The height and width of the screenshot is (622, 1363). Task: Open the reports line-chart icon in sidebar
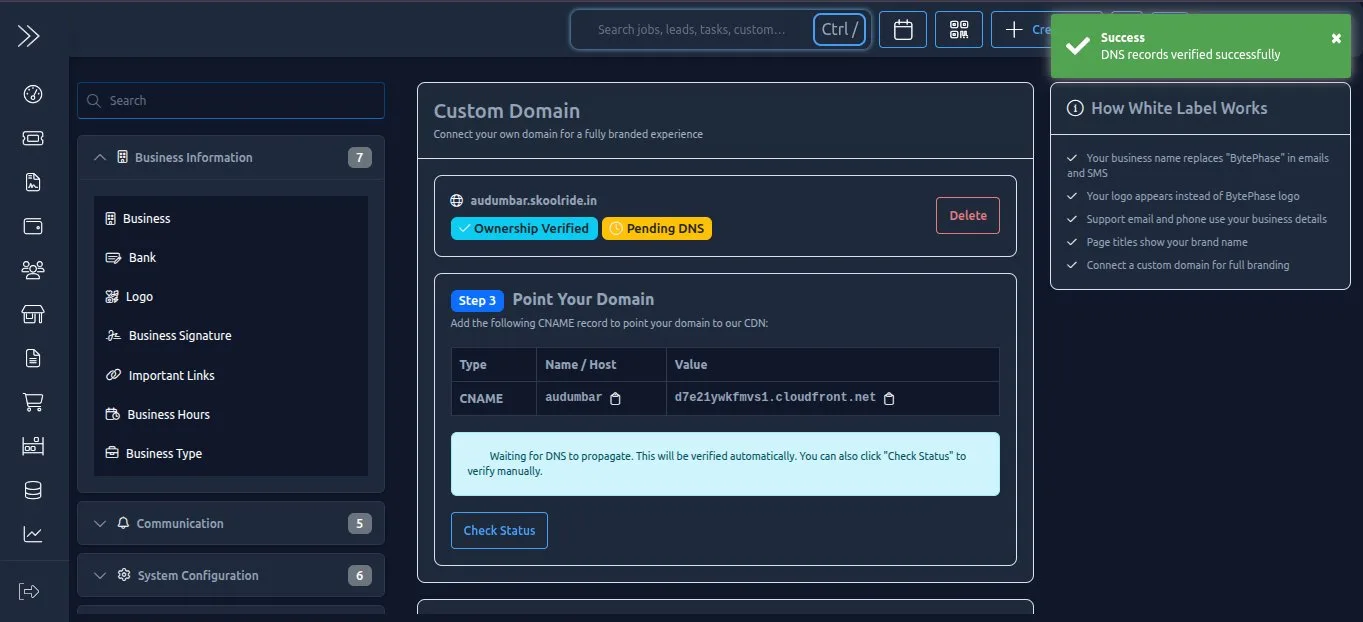pos(33,534)
